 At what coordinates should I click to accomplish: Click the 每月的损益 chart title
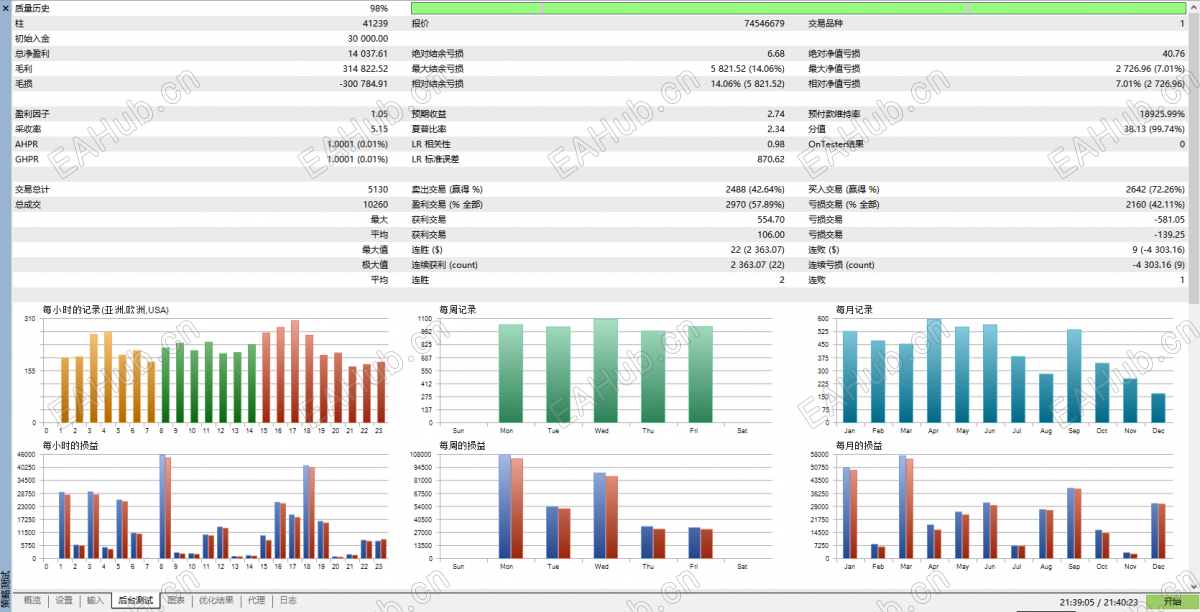[859, 445]
